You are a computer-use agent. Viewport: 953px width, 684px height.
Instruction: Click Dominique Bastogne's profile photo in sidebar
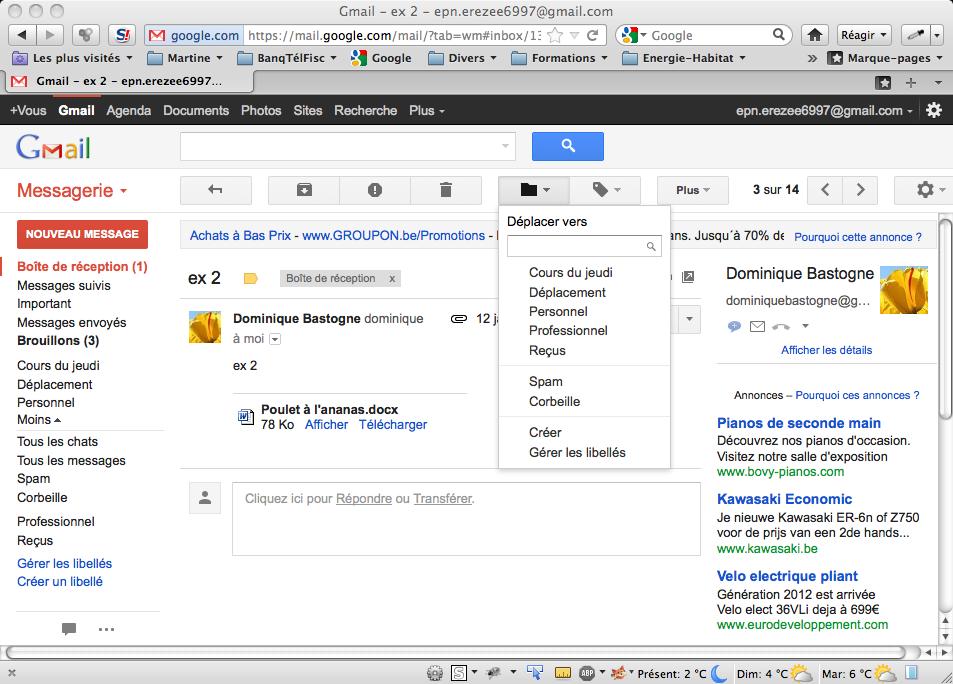coord(904,290)
